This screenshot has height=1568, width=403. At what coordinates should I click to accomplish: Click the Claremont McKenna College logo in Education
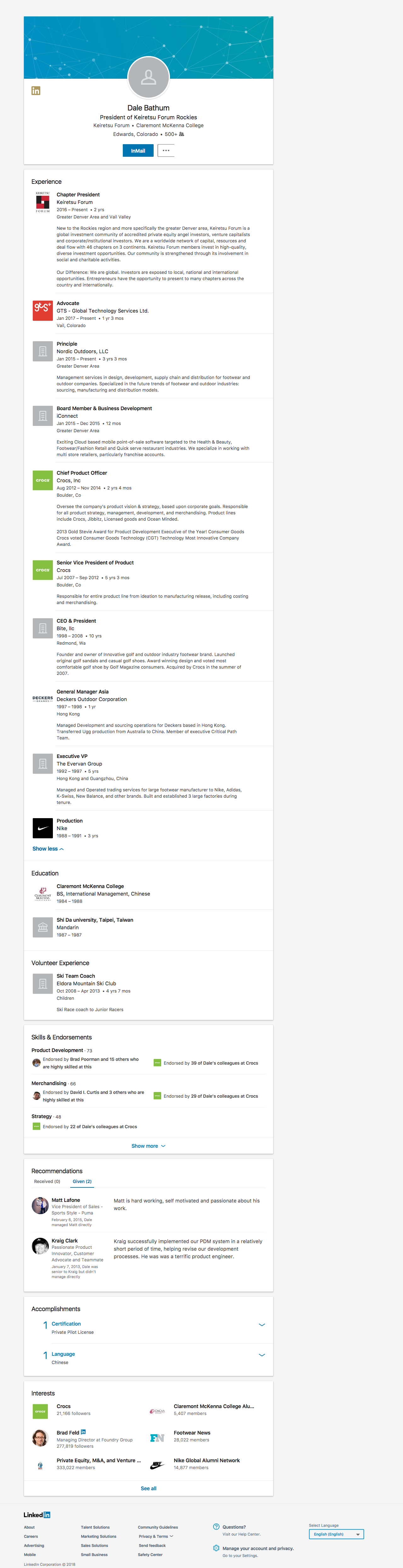43,894
